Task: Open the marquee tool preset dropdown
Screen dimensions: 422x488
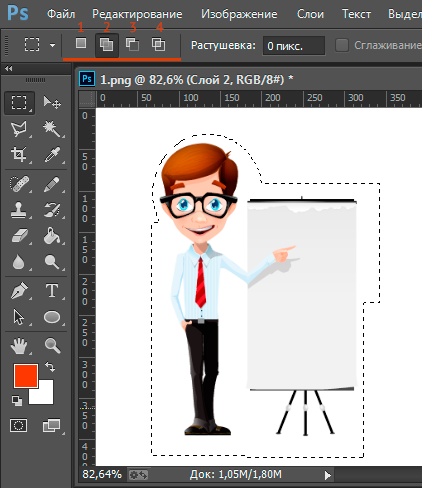Action: click(x=52, y=45)
